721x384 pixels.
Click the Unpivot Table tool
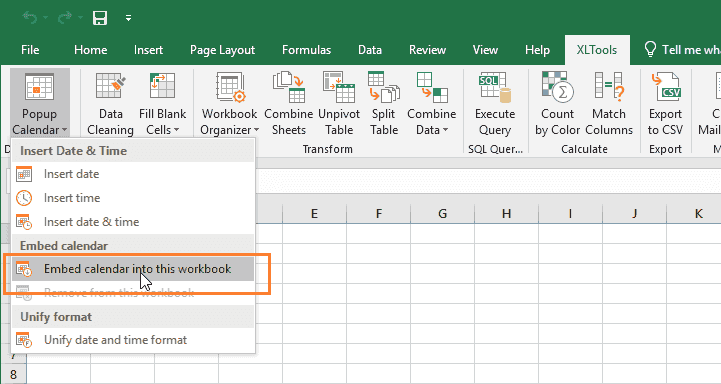point(339,104)
